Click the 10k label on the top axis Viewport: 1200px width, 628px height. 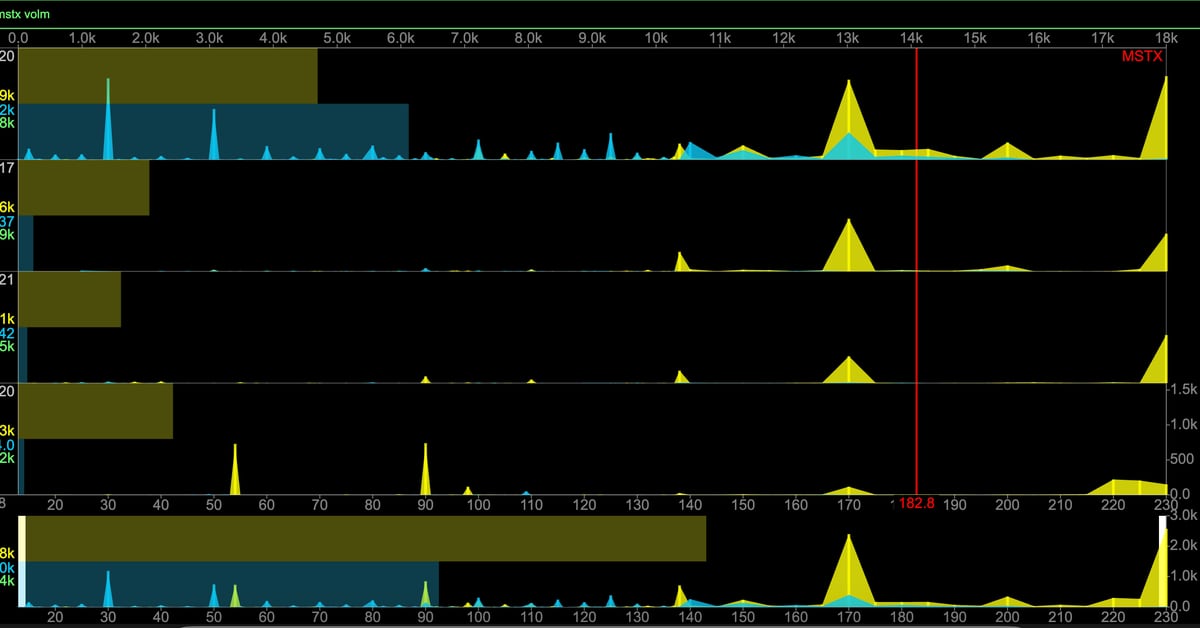[x=656, y=38]
